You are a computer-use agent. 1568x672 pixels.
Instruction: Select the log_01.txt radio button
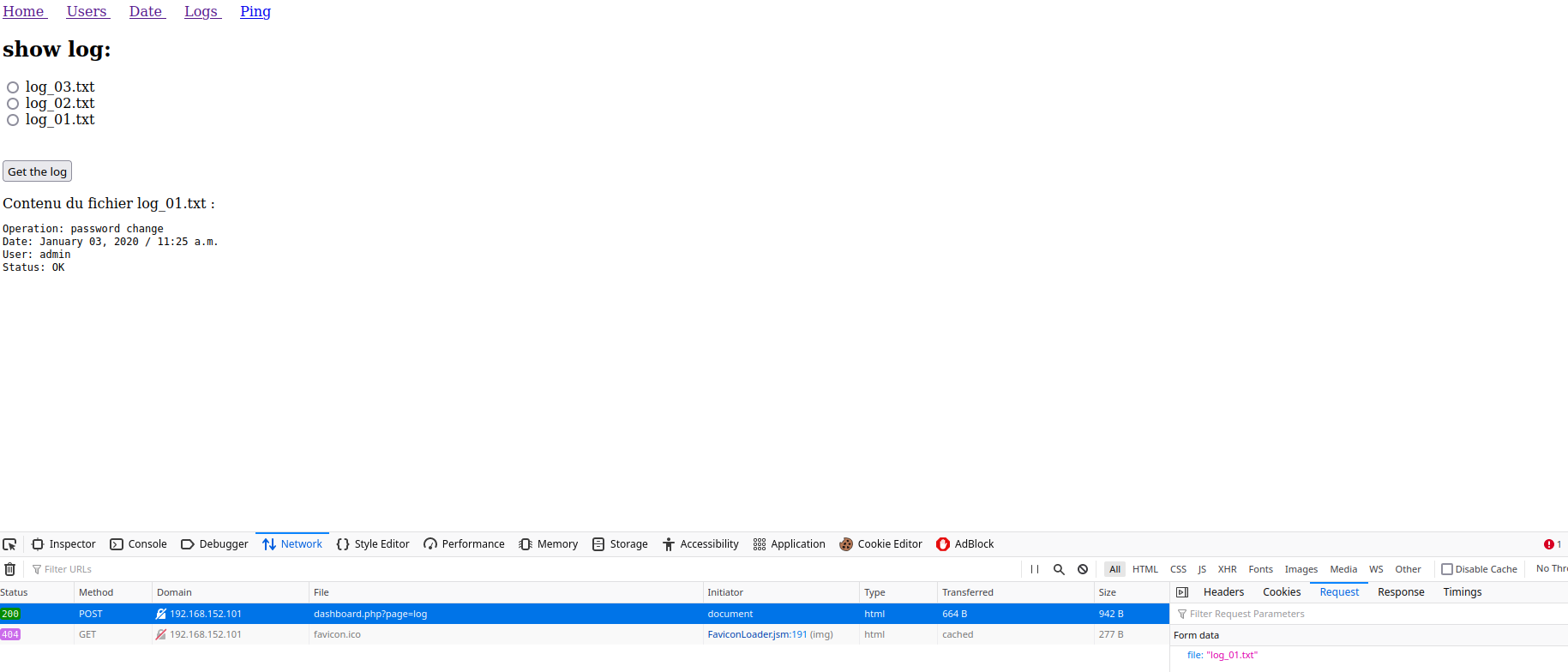(x=13, y=120)
